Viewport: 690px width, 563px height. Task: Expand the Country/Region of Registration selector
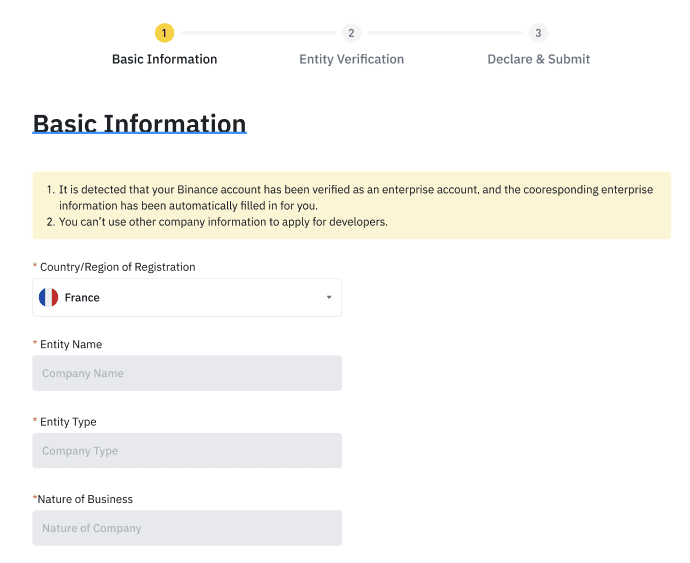(187, 297)
